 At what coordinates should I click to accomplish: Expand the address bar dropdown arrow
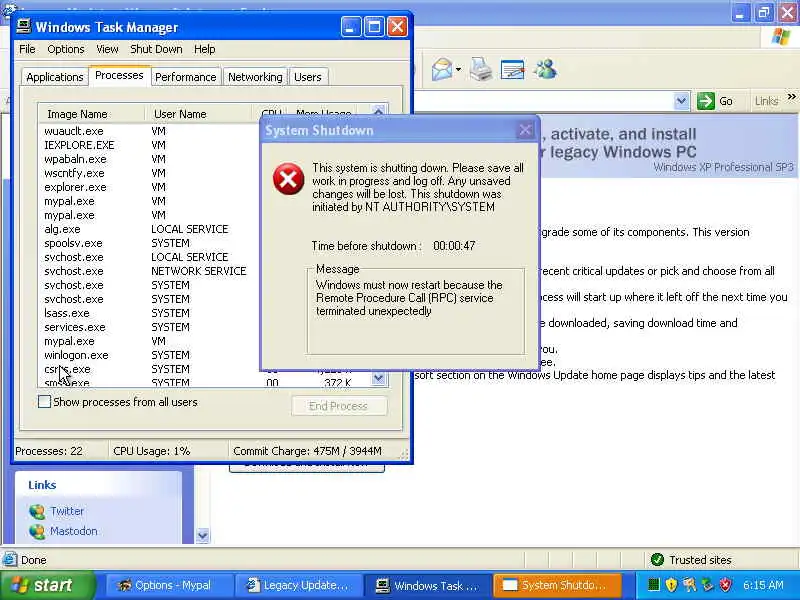click(x=681, y=101)
